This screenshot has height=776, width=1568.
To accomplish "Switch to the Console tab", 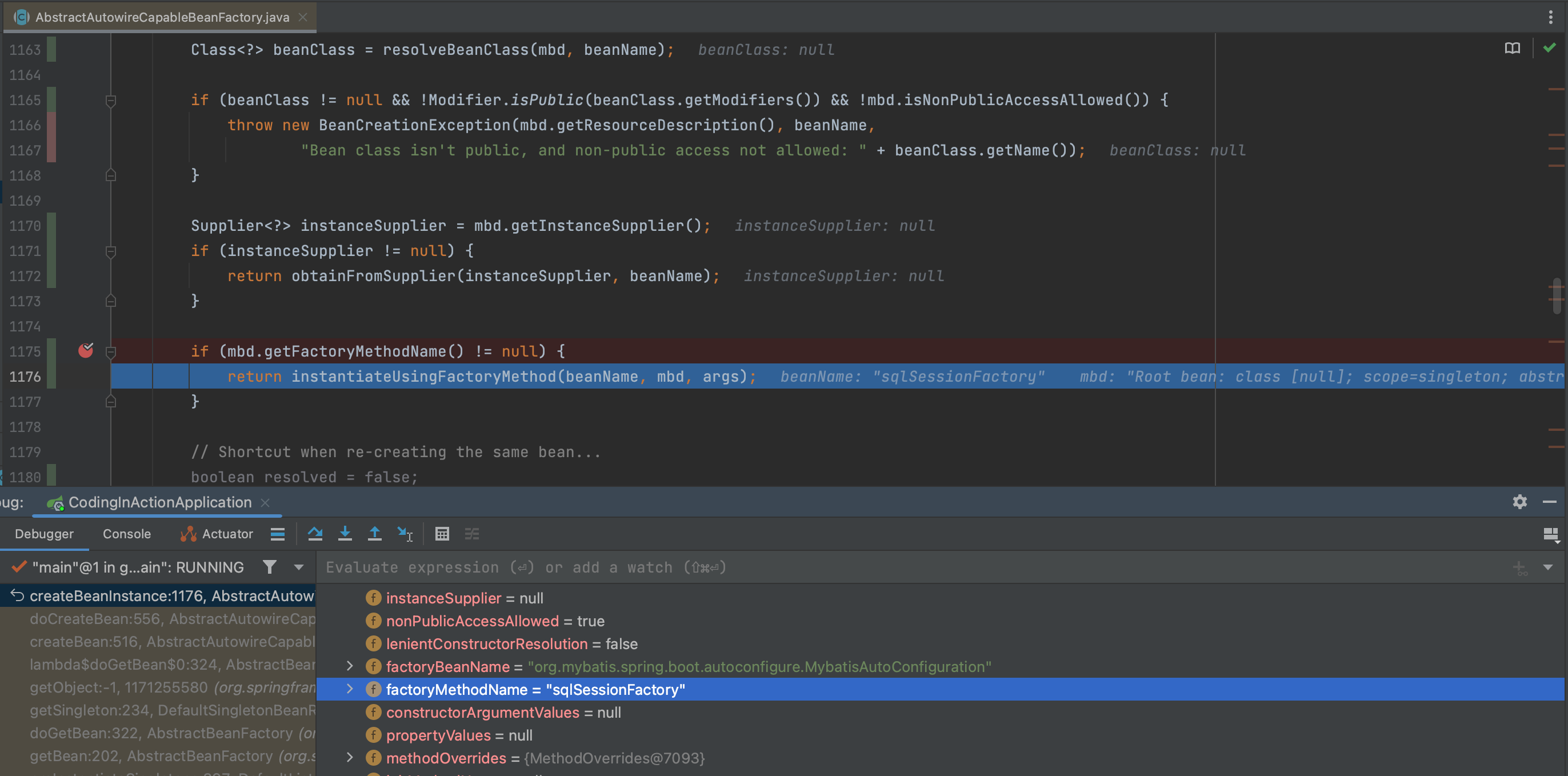I will point(127,534).
